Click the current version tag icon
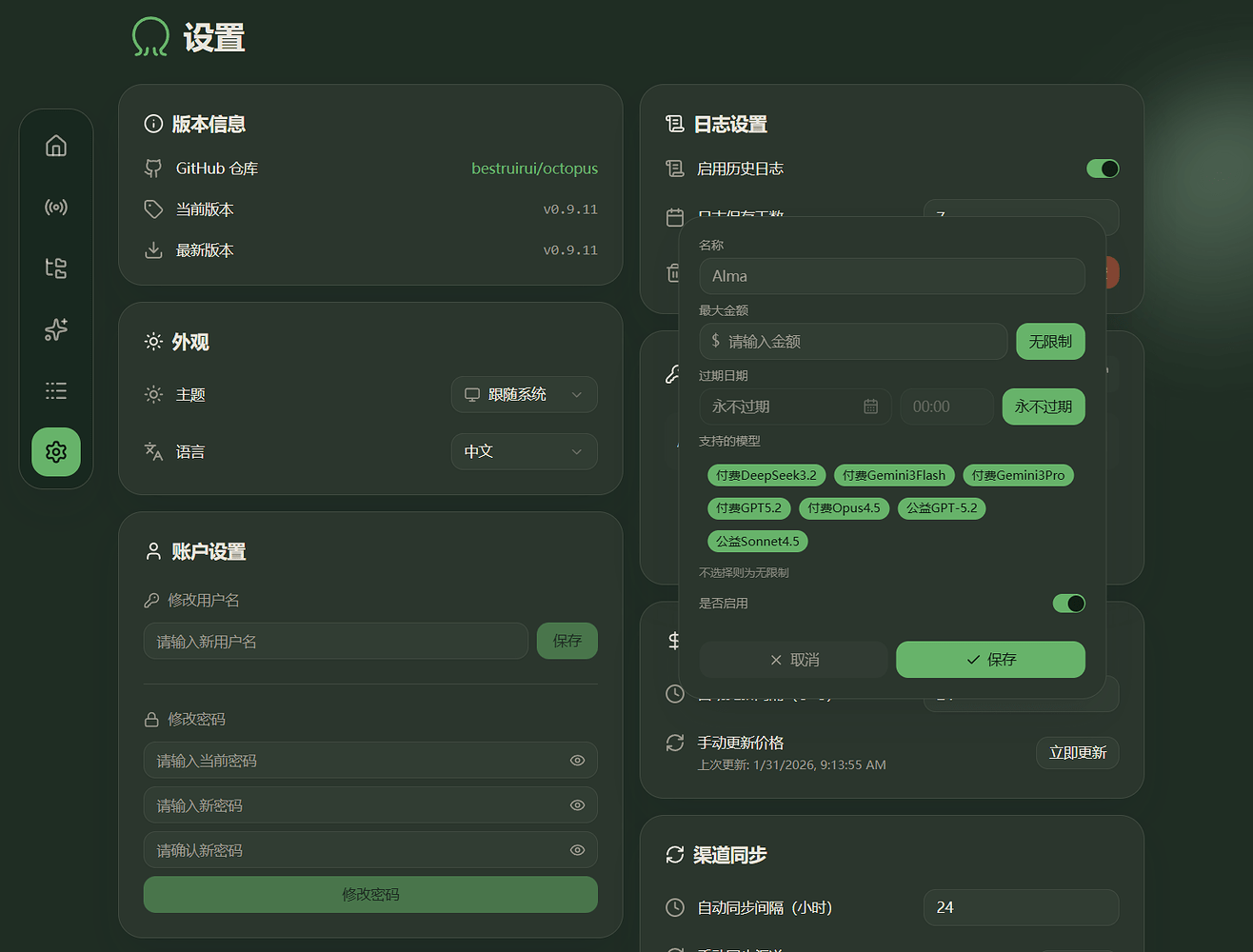The height and width of the screenshot is (952, 1253). pos(153,209)
